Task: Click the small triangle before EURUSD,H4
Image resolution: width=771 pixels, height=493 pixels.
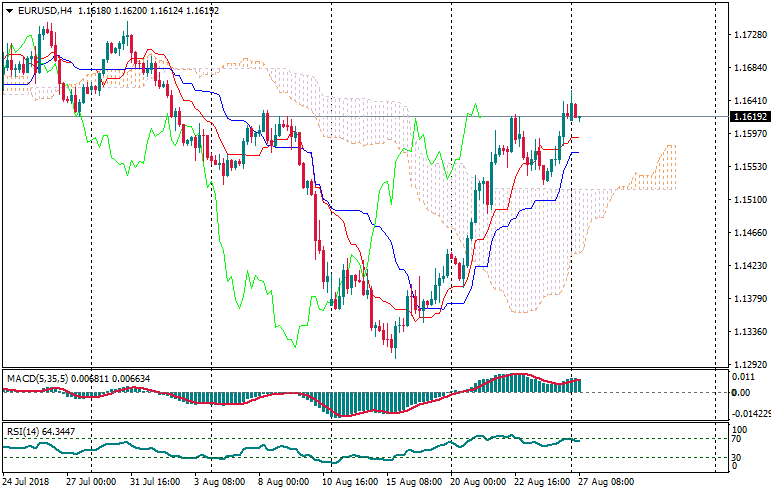Action: pos(9,10)
